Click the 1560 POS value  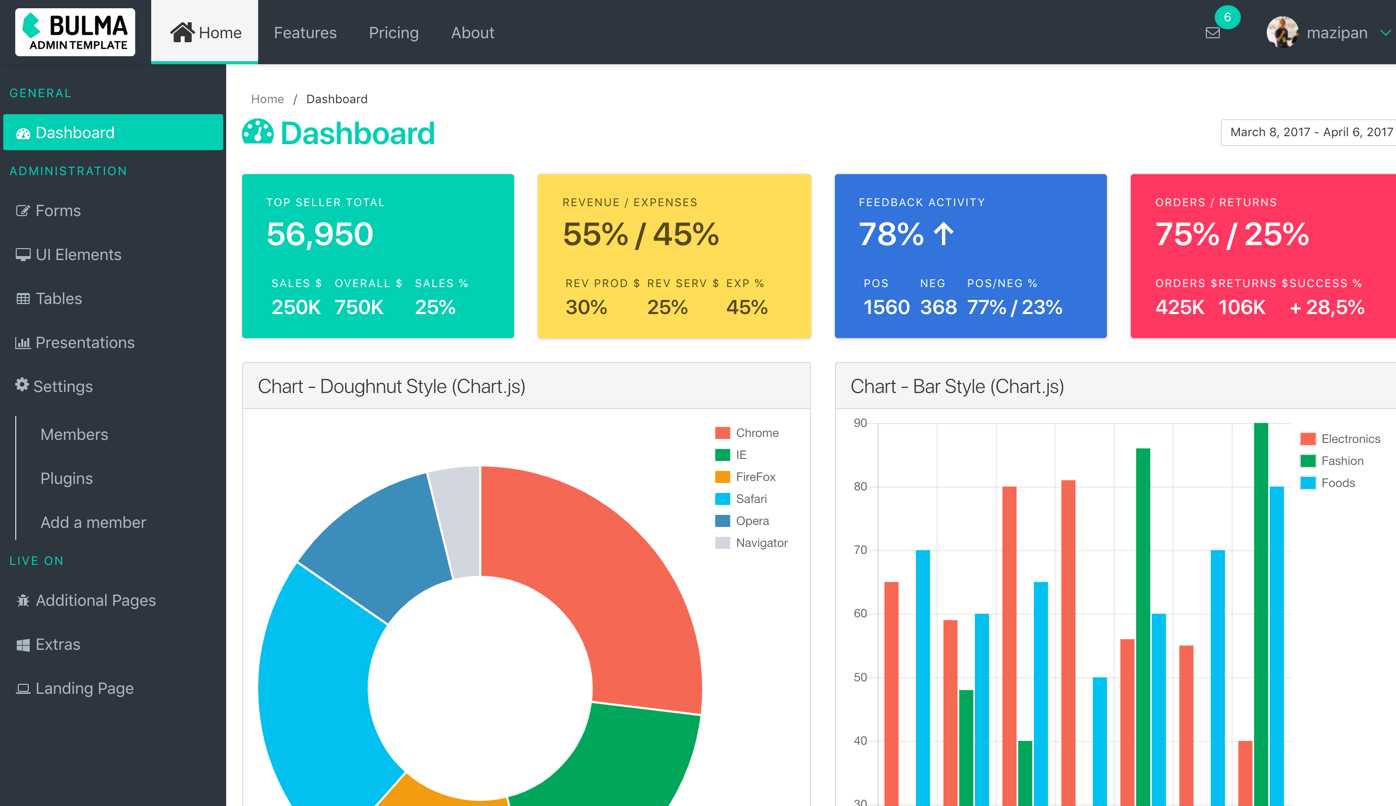pyautogui.click(x=886, y=308)
